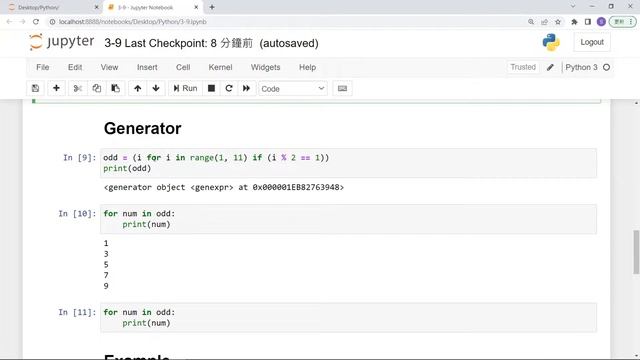Open the command palette keyboard icon
The height and width of the screenshot is (360, 640).
[342, 89]
